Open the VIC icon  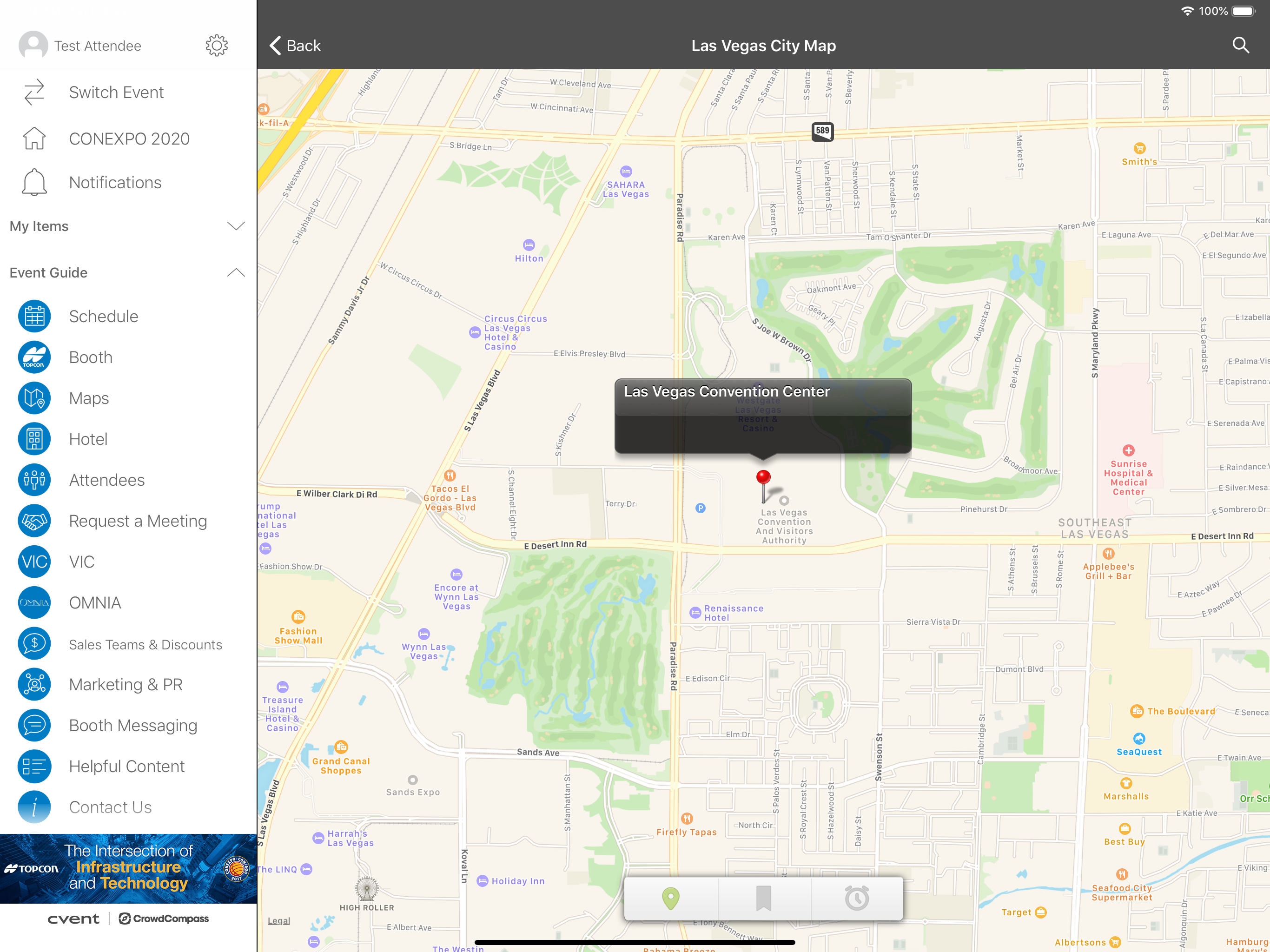[x=34, y=562]
